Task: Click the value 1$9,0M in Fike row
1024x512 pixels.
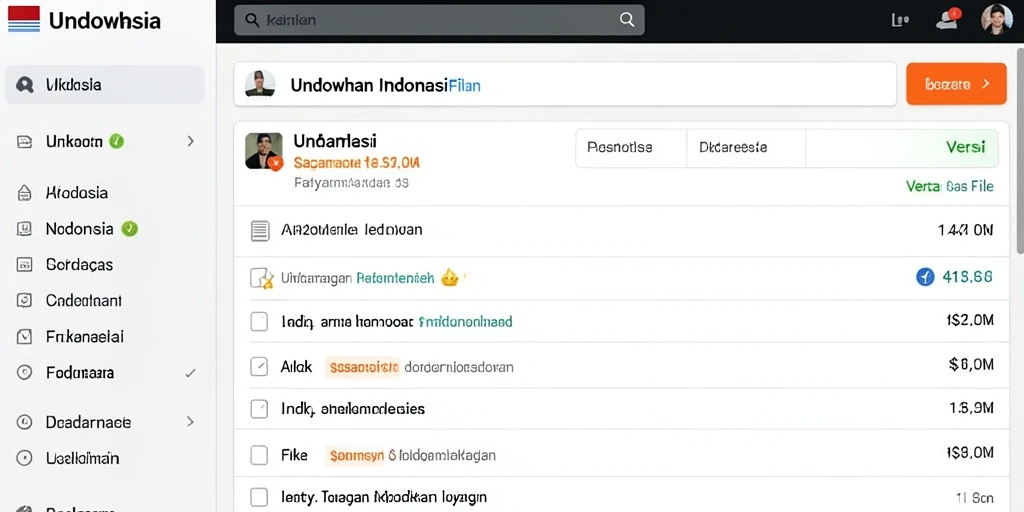Action: pyautogui.click(x=970, y=453)
